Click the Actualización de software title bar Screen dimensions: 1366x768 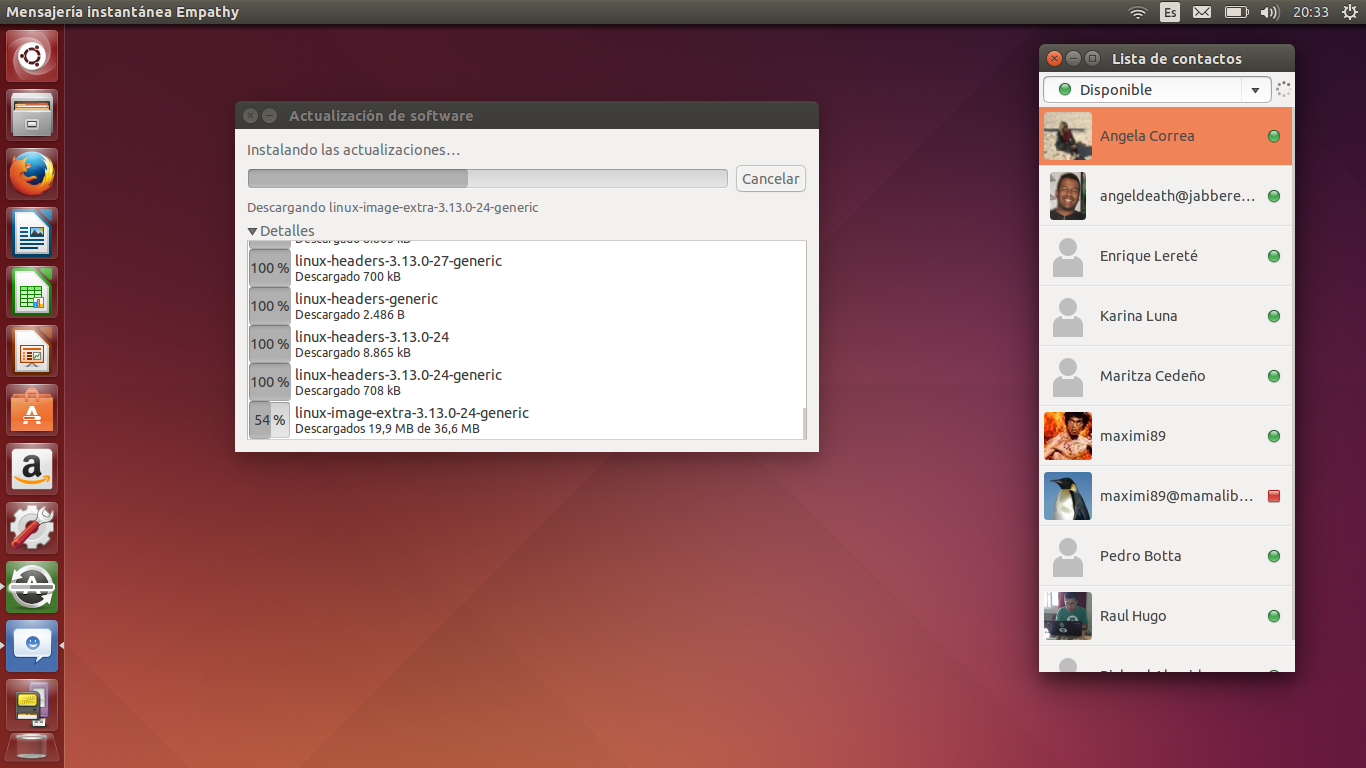[x=527, y=116]
